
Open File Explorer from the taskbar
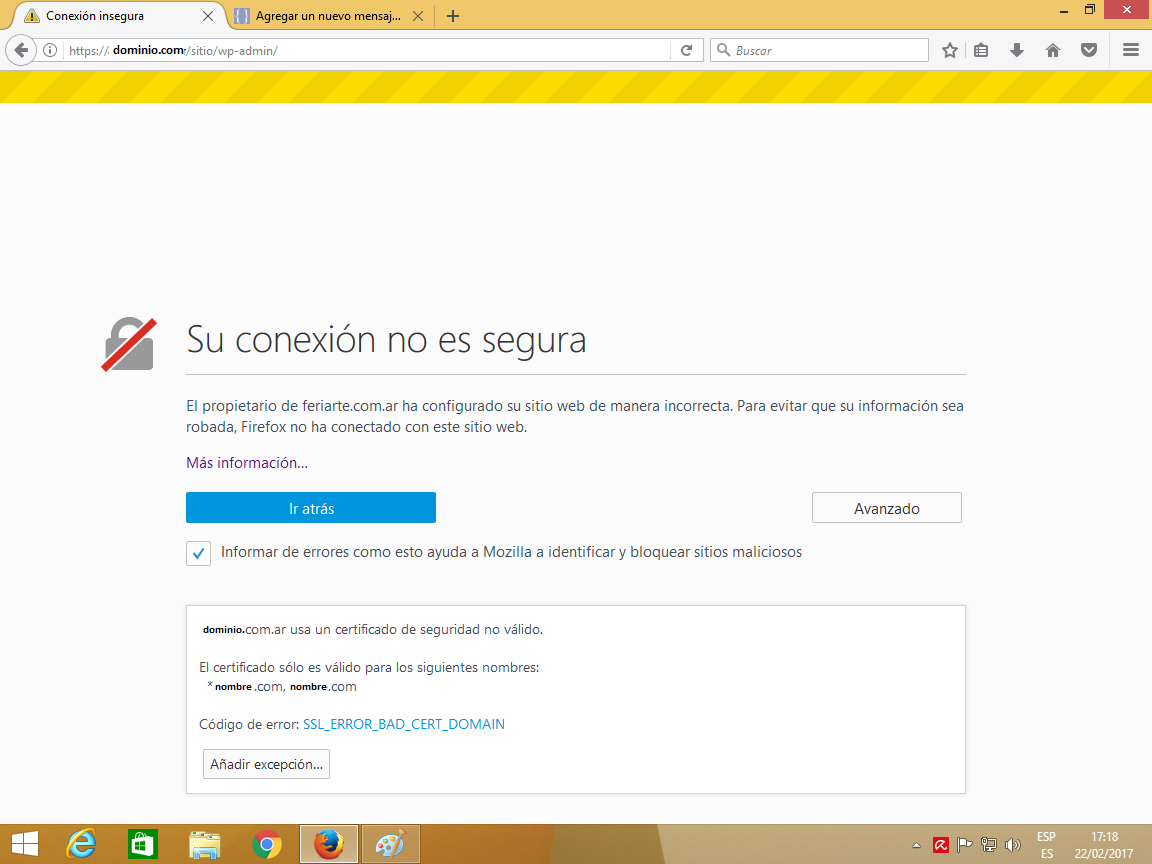[204, 844]
